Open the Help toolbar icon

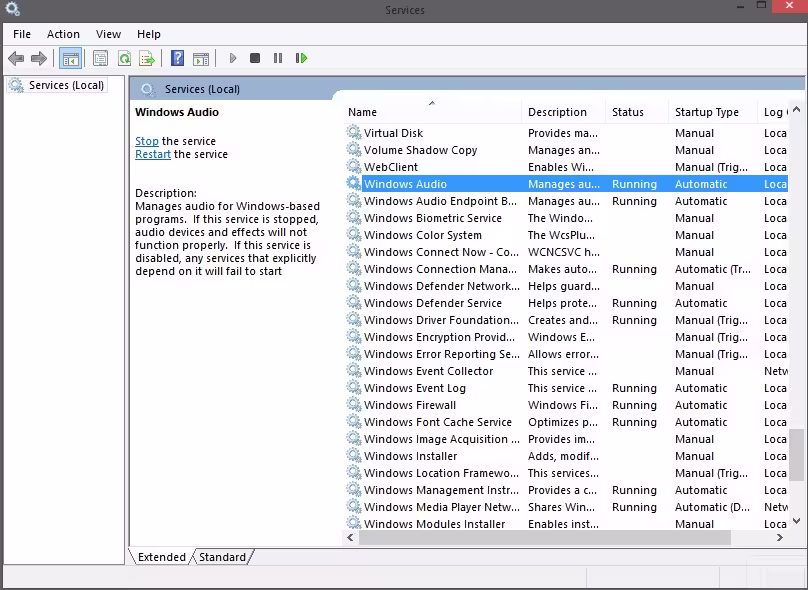coord(177,58)
